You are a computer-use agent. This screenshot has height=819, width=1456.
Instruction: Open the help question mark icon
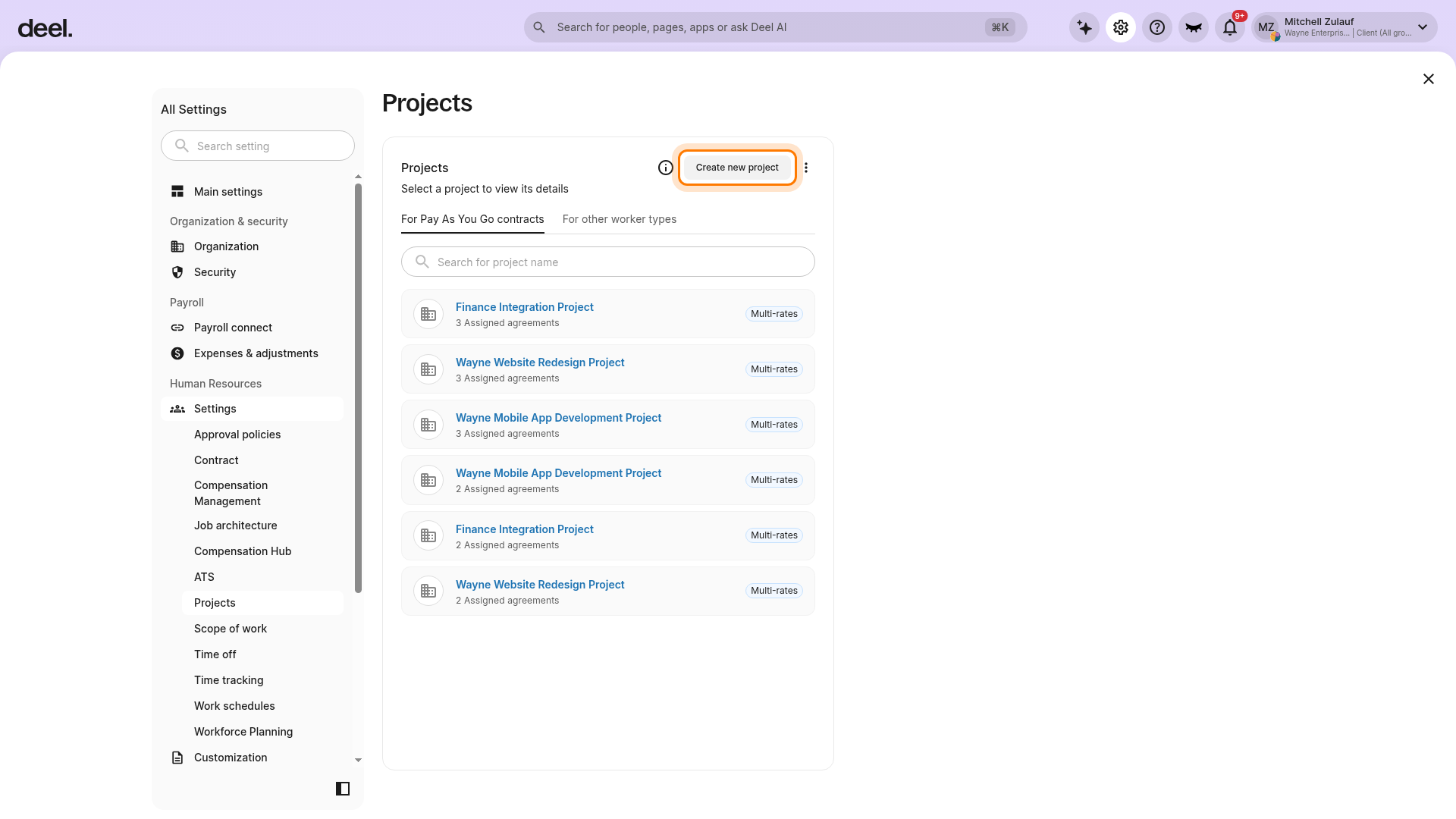coord(1157,27)
